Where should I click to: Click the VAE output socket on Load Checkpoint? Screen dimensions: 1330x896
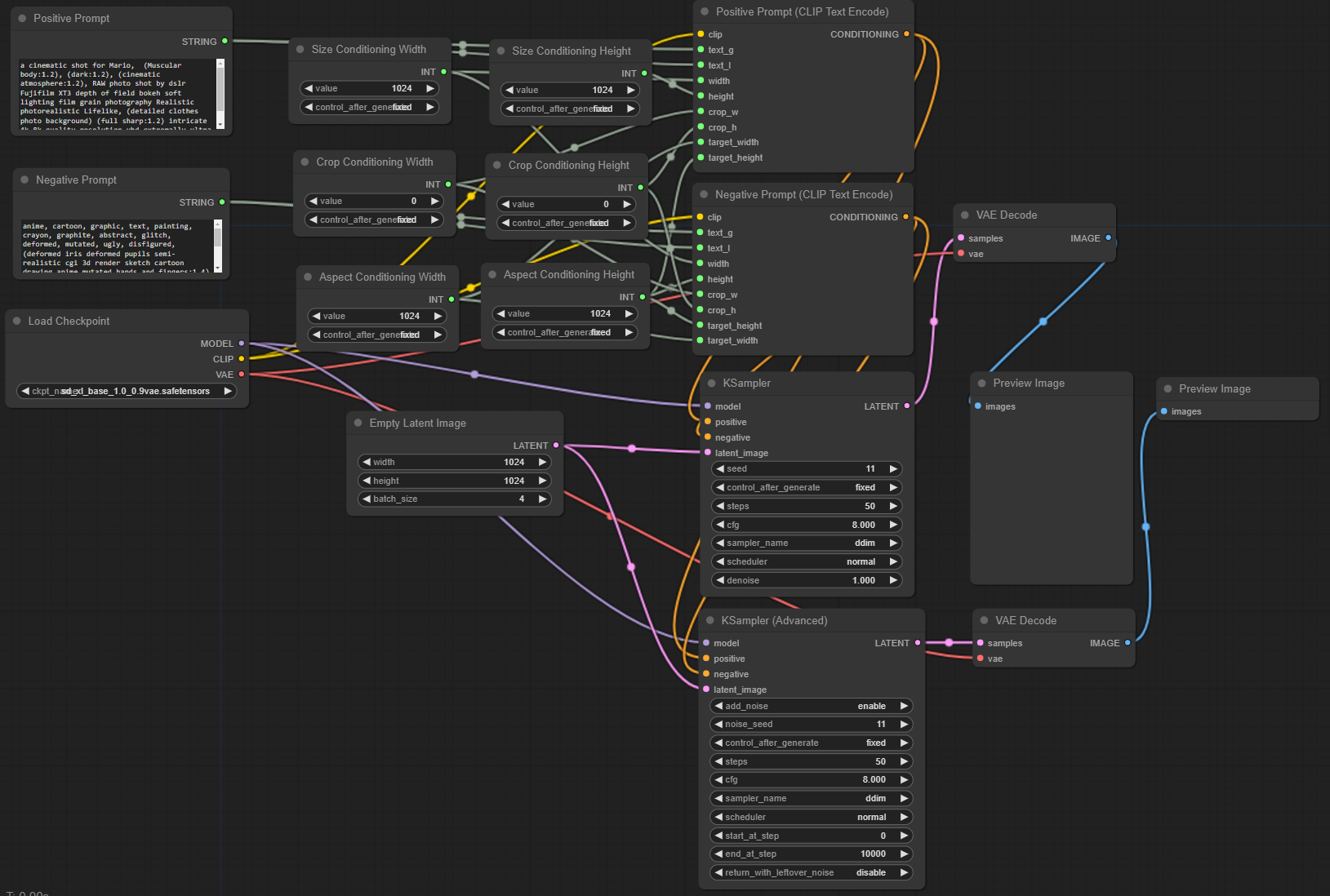(x=242, y=375)
